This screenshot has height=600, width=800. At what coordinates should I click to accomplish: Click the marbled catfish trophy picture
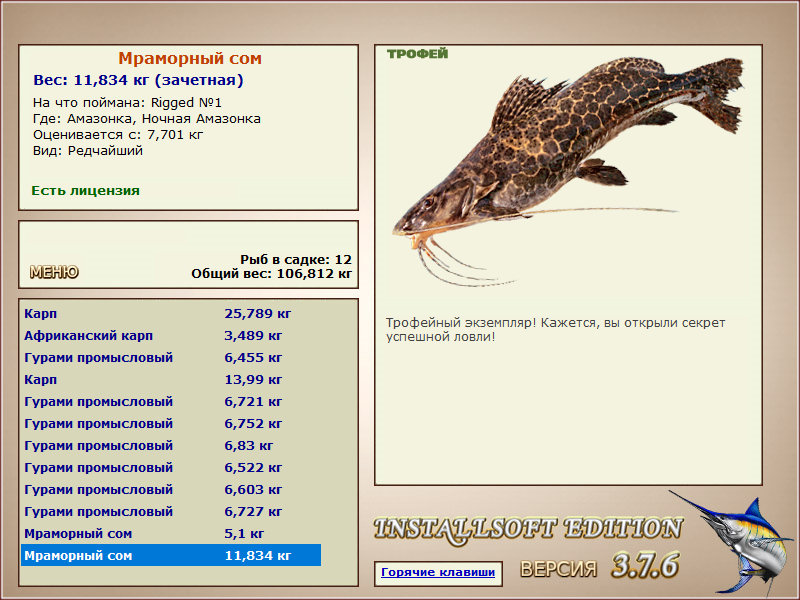tap(567, 172)
